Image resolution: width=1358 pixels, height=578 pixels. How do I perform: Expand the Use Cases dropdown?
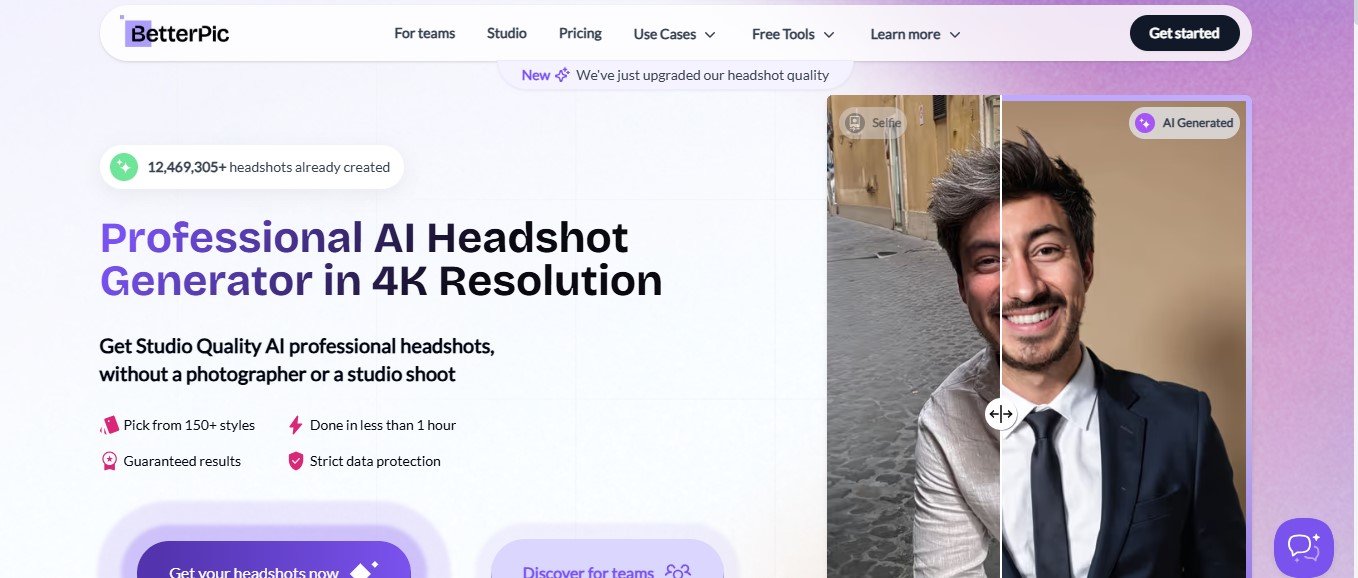pos(675,34)
